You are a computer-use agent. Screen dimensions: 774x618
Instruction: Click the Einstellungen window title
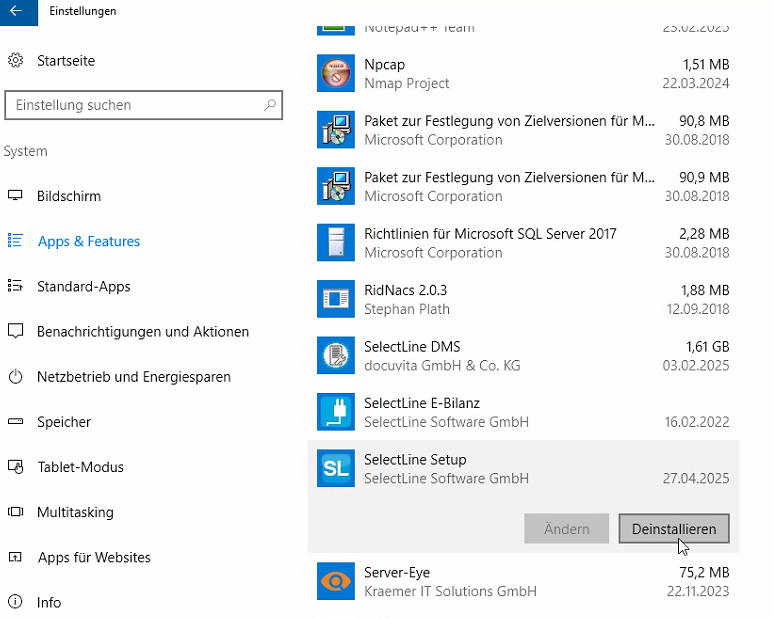(x=83, y=11)
